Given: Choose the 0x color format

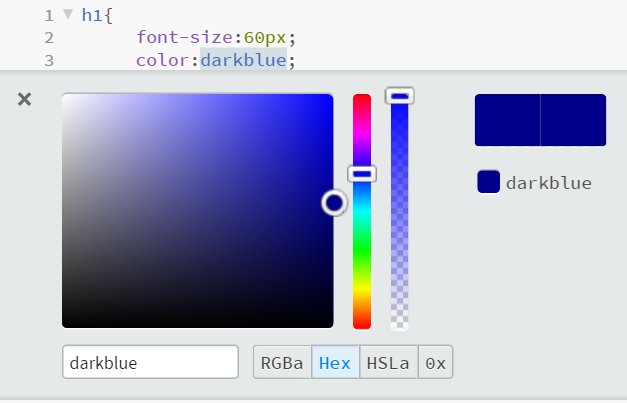Looking at the screenshot, I should [435, 362].
